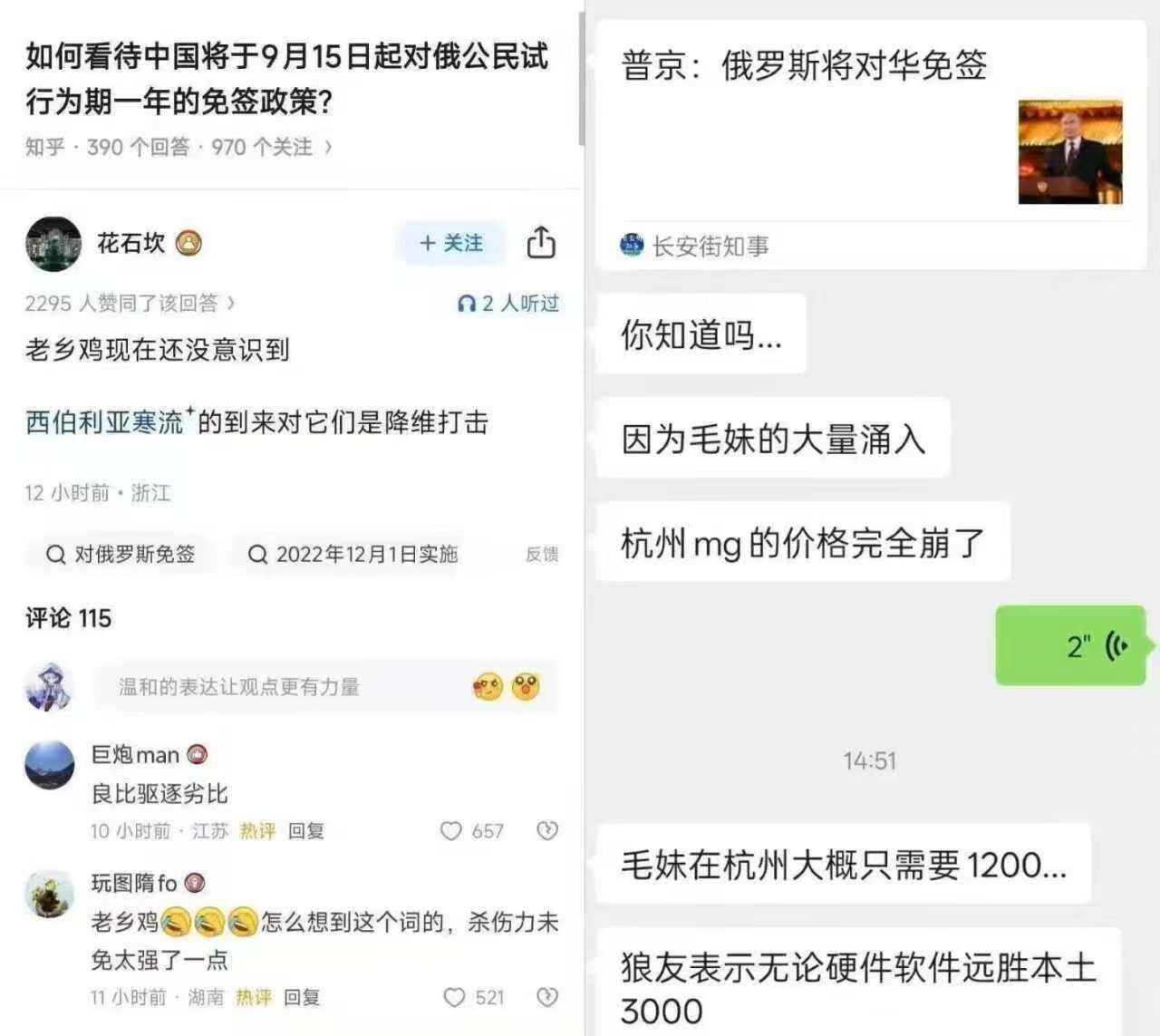The height and width of the screenshot is (1036, 1160).
Task: Expand the 390 个回答 question chevron
Action: [x=328, y=146]
